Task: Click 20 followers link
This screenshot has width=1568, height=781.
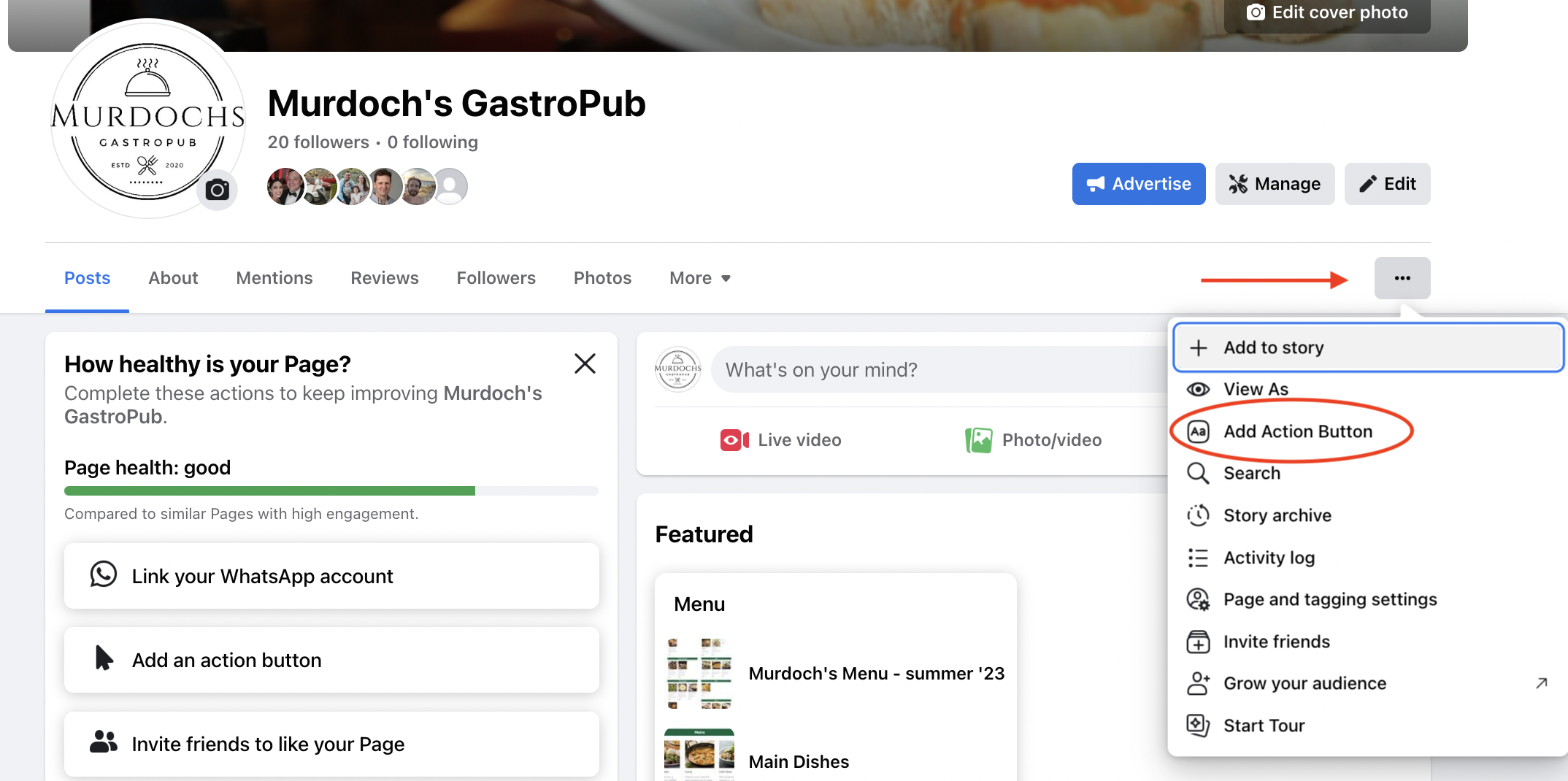Action: click(318, 142)
